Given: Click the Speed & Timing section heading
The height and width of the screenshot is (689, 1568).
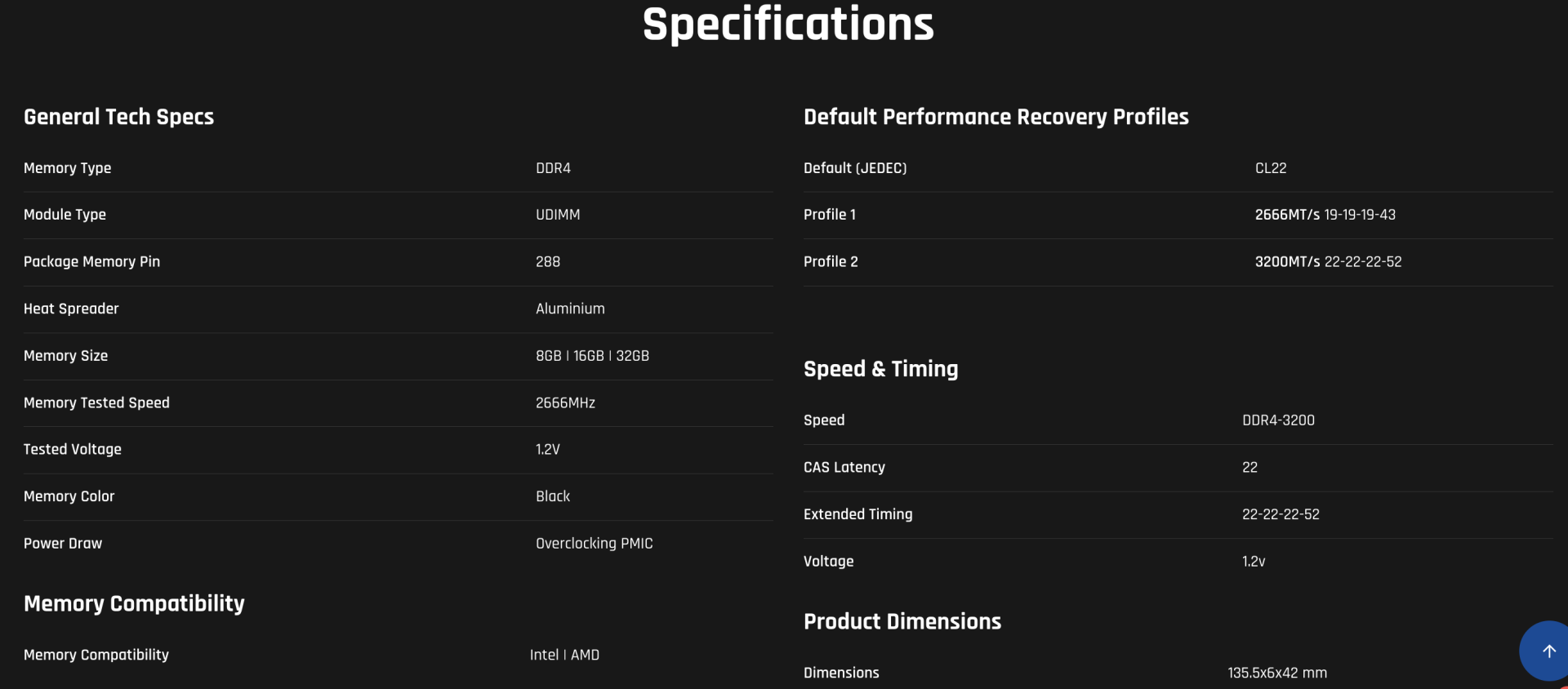Looking at the screenshot, I should click(880, 369).
